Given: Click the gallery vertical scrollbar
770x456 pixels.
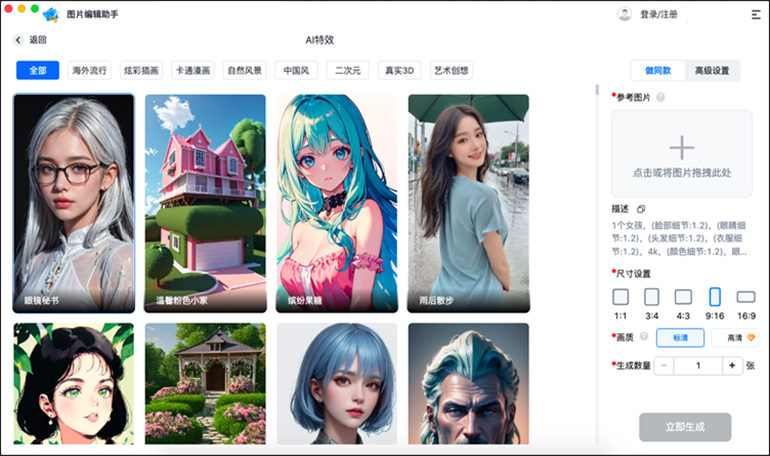Looking at the screenshot, I should click(597, 90).
